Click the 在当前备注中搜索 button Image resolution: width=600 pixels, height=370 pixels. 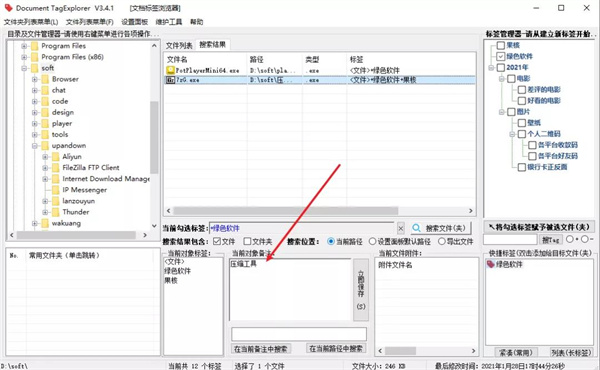tap(261, 349)
